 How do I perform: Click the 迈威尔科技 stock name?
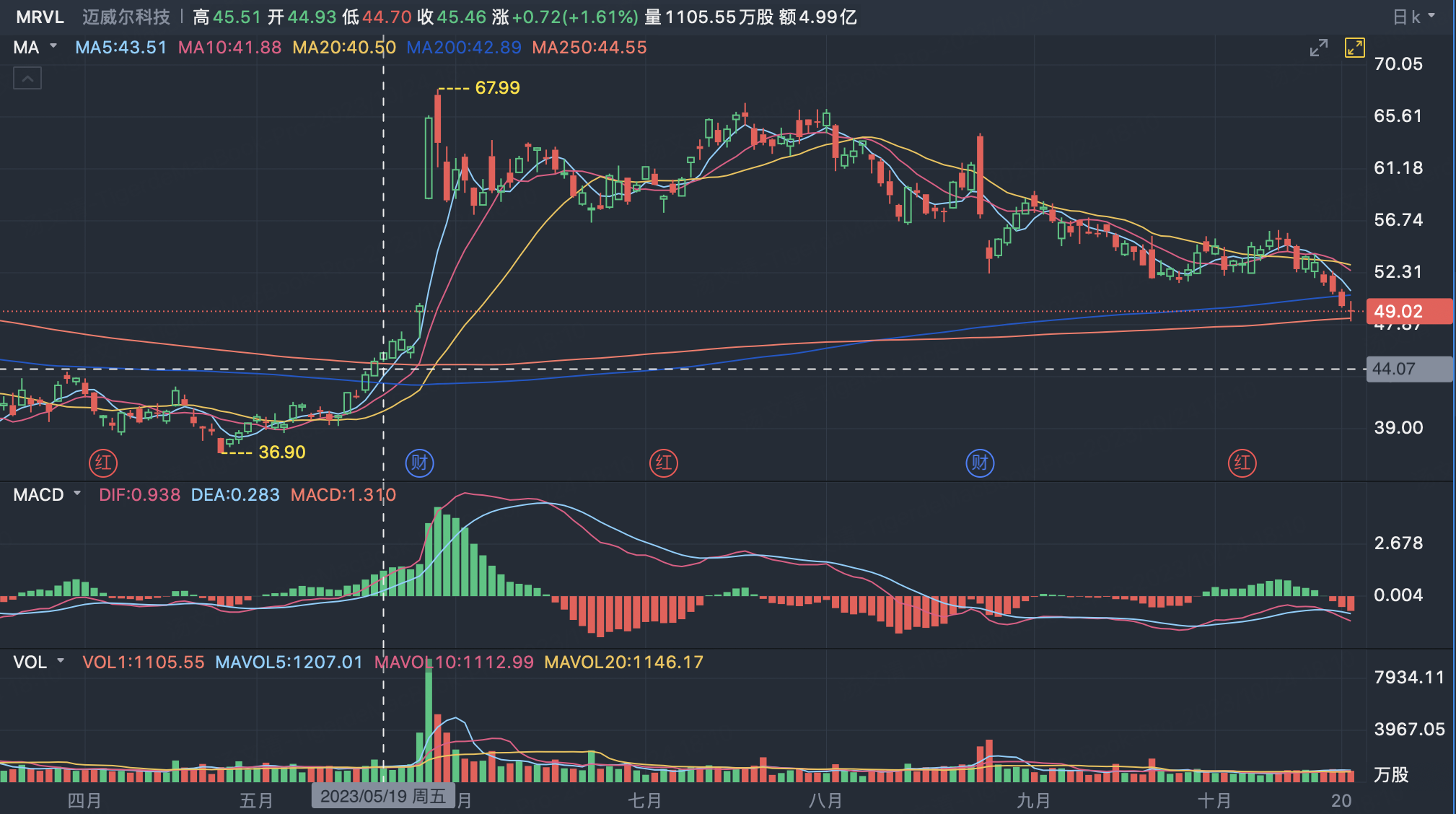point(126,17)
